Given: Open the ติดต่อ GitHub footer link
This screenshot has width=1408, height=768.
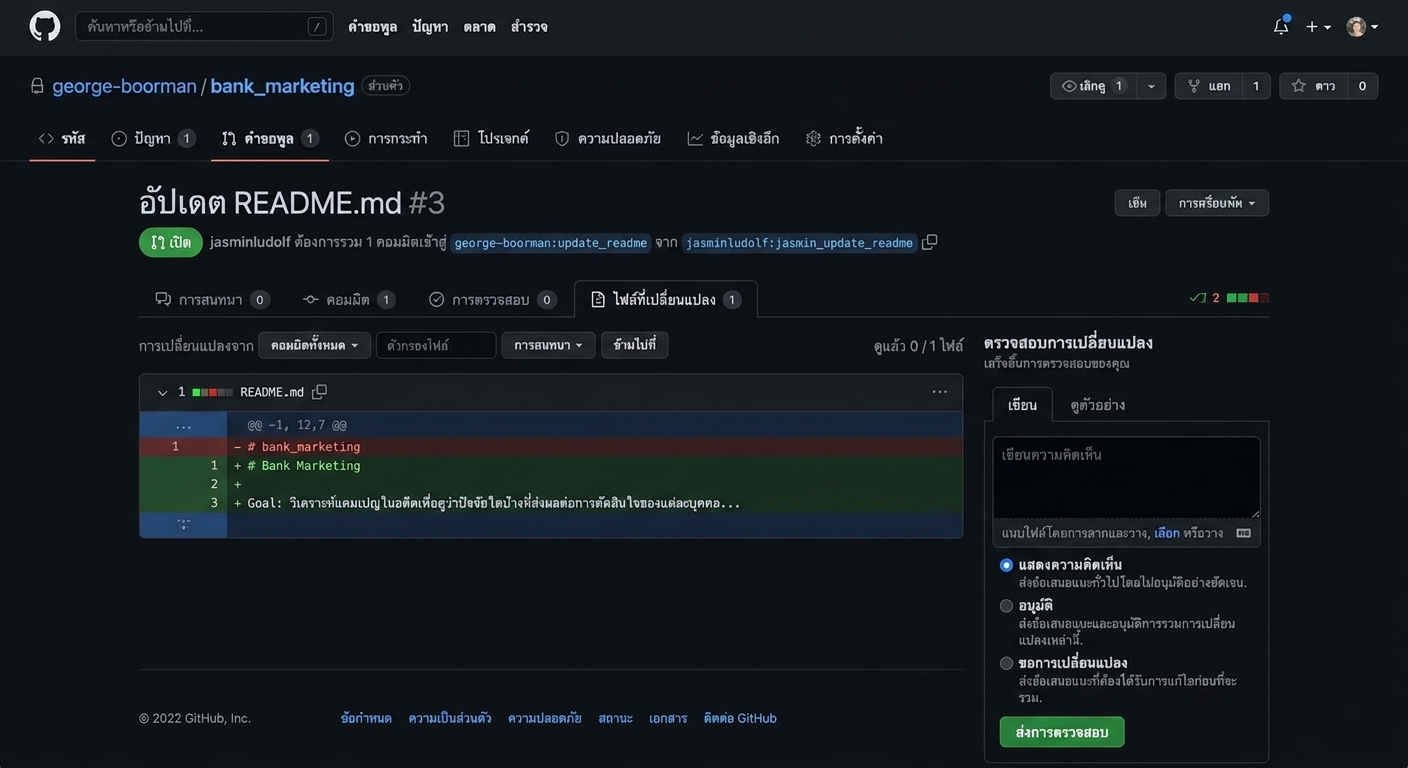Looking at the screenshot, I should [x=740, y=718].
